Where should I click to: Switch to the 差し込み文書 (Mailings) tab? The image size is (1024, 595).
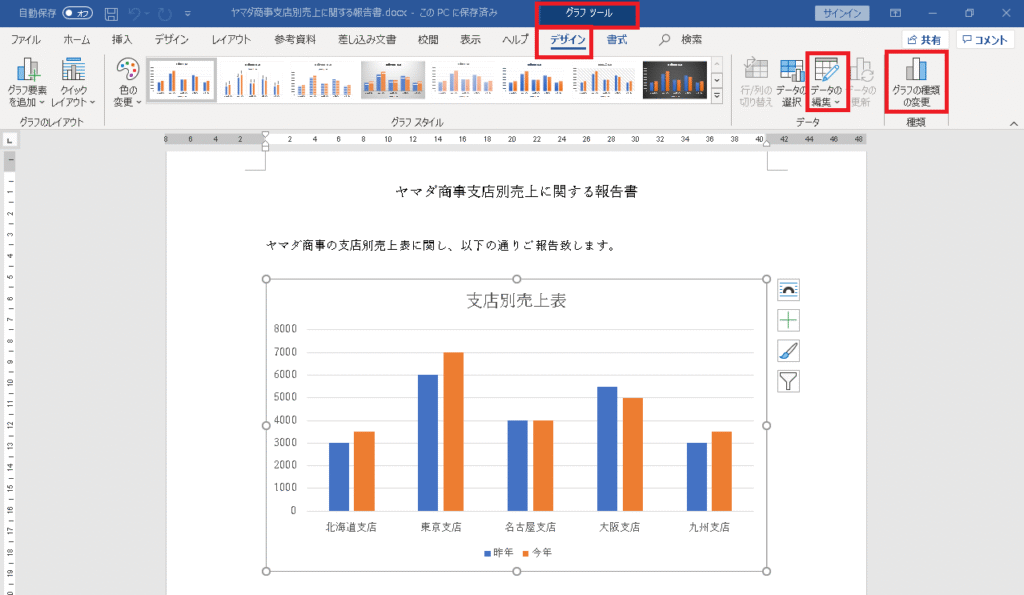point(367,39)
